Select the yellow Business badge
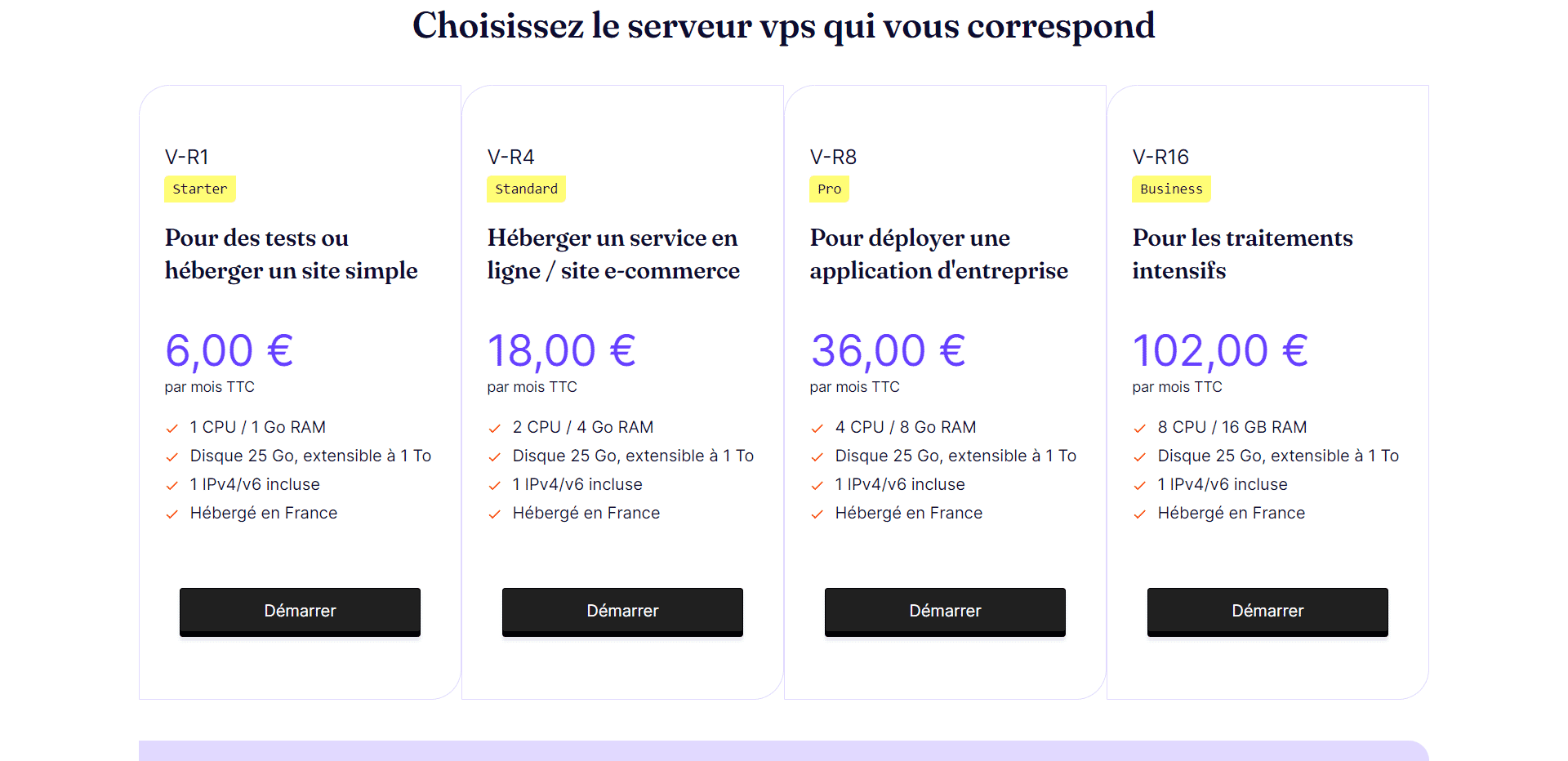 tap(1171, 189)
